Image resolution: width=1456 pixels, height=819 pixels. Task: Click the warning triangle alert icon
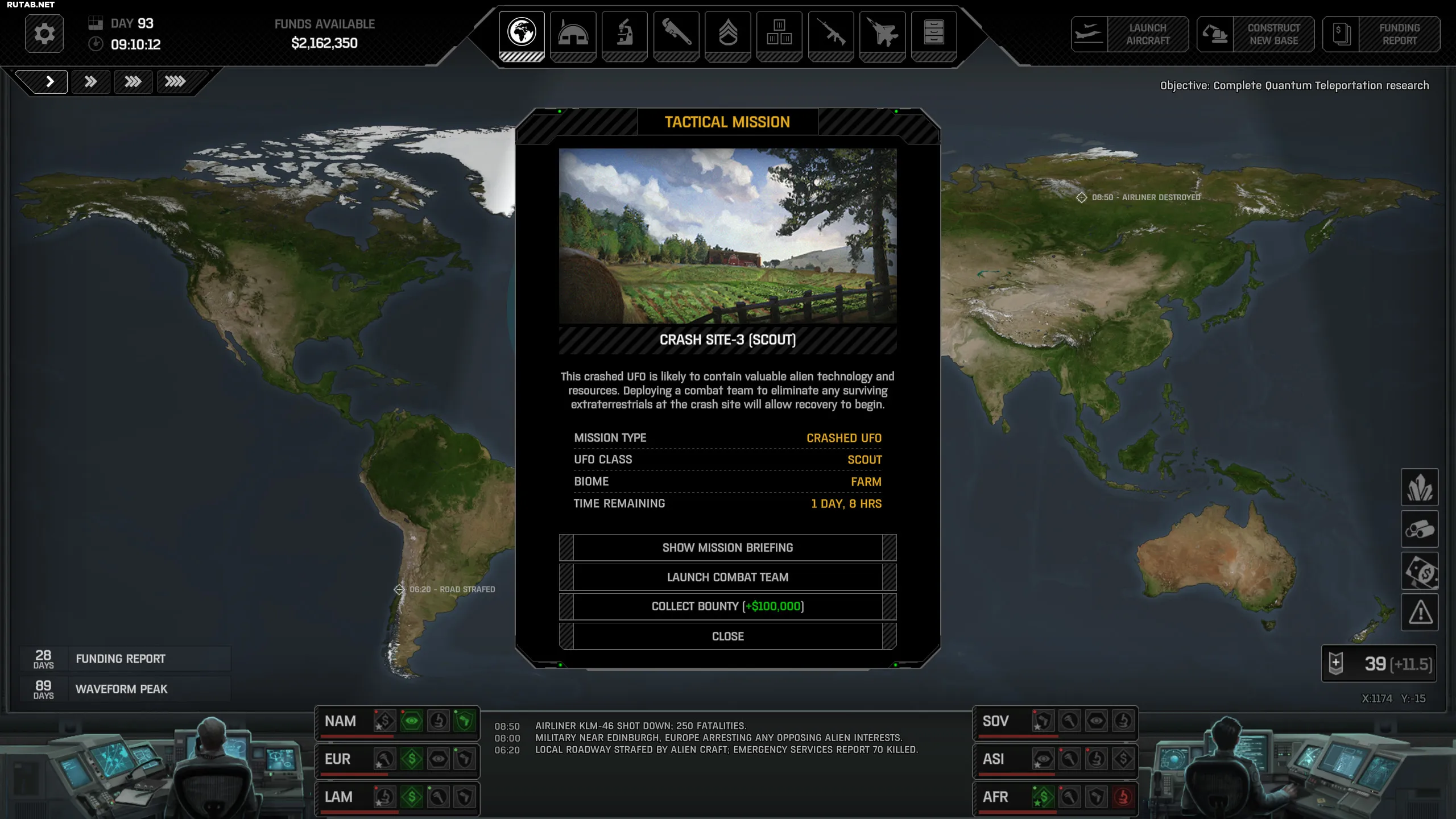(x=1419, y=613)
